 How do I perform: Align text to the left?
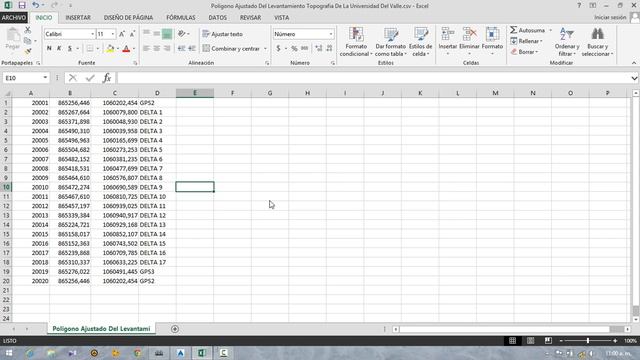pos(146,49)
